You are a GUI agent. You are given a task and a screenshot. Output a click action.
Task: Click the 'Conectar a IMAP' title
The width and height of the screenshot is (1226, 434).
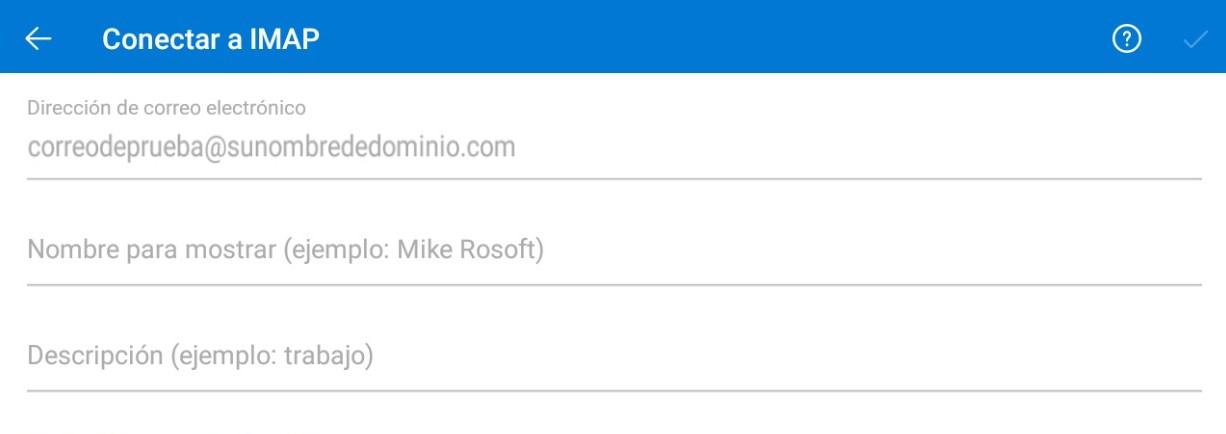coord(211,39)
